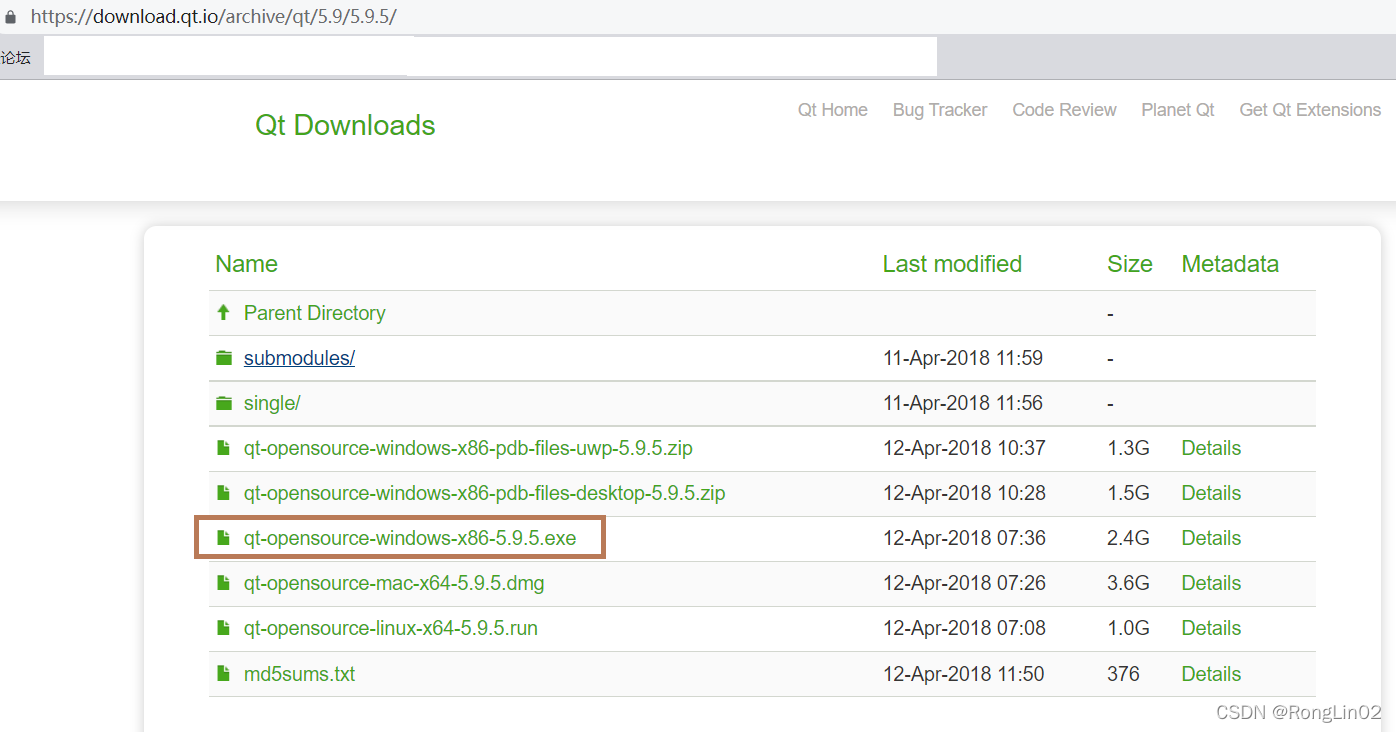This screenshot has width=1396, height=732.
Task: Download qt-opensource-windows-x86-pdb-files-desktop-5.9.5.zip
Action: [484, 493]
